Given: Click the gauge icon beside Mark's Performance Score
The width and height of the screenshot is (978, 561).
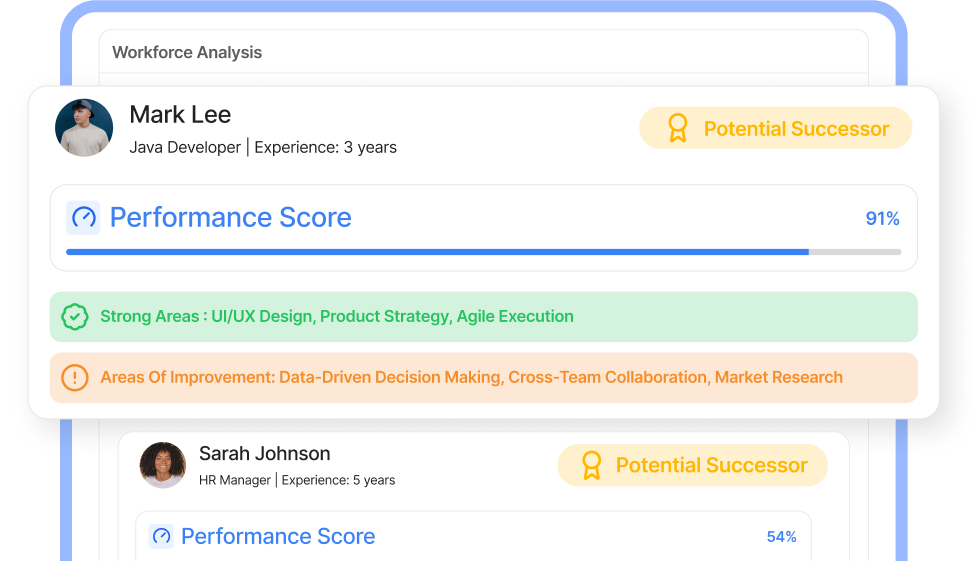Looking at the screenshot, I should (x=84, y=218).
